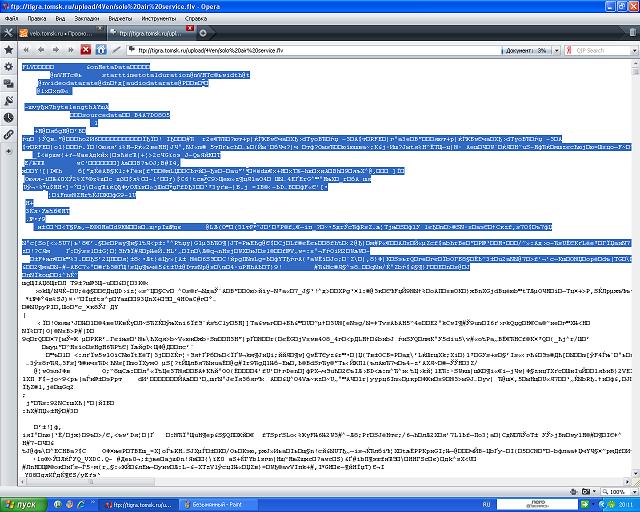
Task: Click the first quick launch icon after Пуск
Action: tap(58, 505)
